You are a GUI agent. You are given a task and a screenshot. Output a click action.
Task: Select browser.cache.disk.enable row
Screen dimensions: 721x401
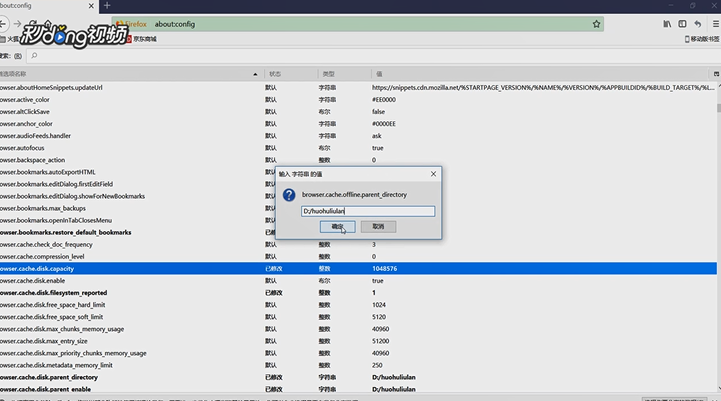point(358,281)
